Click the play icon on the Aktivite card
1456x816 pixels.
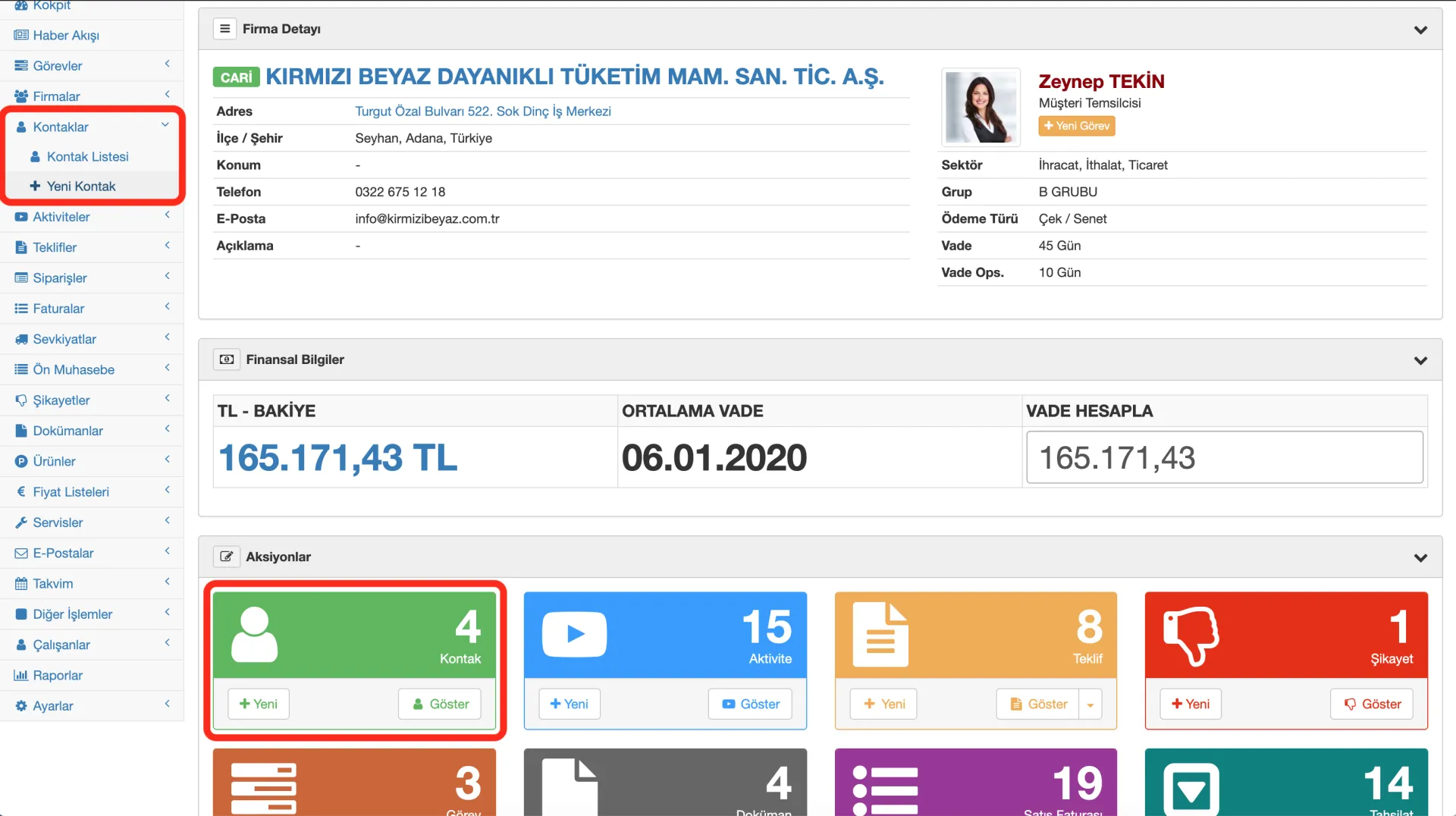click(575, 634)
